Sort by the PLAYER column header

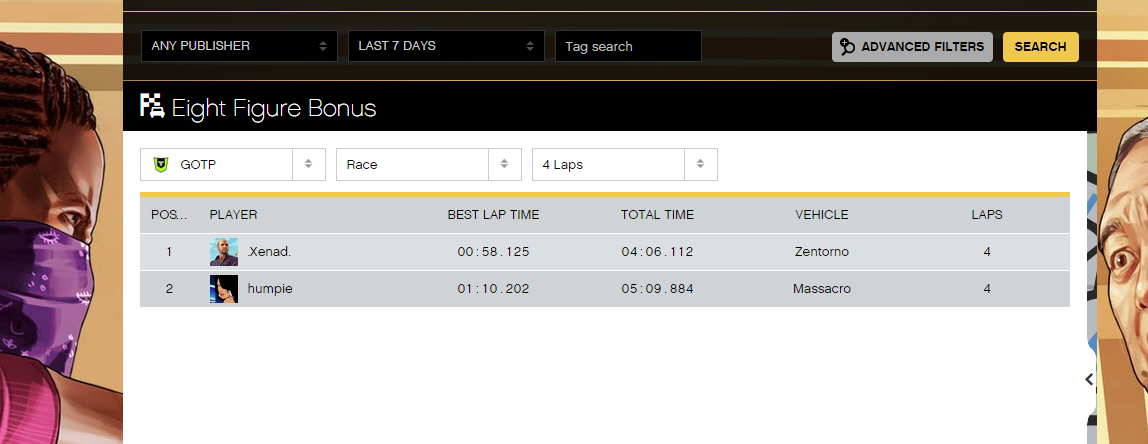click(234, 215)
